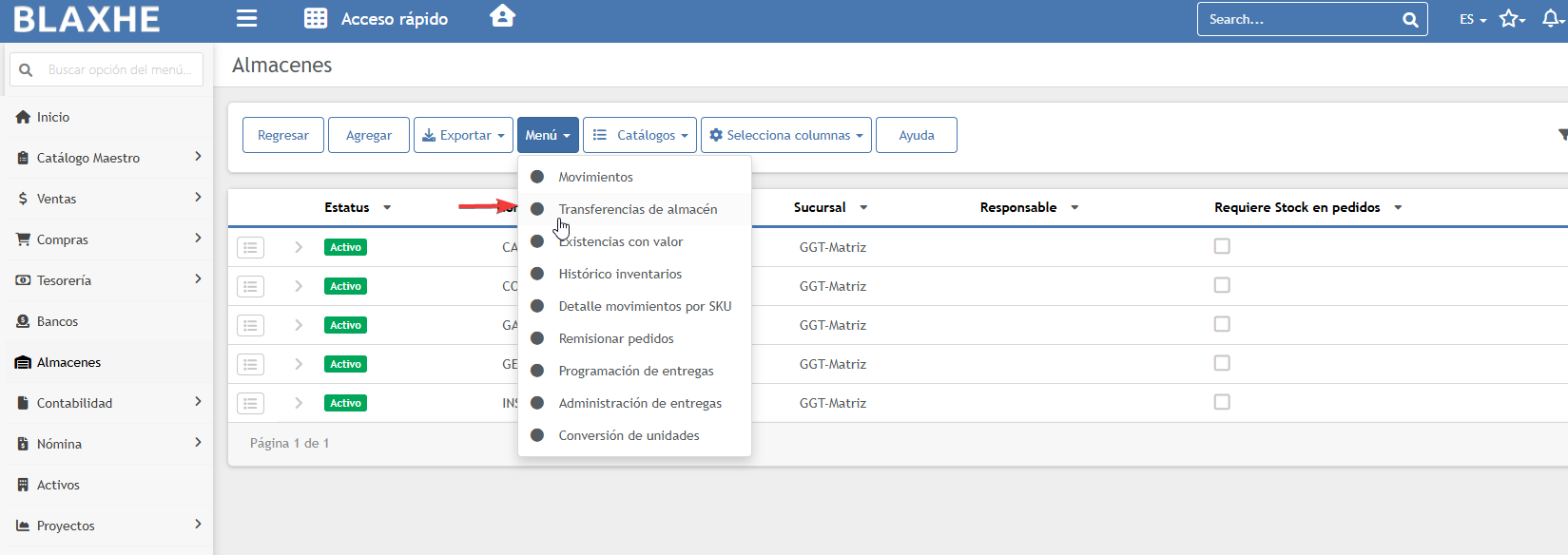Screen dimensions: 1568x555
Task: Click the Compras cart icon
Action: coord(23,239)
